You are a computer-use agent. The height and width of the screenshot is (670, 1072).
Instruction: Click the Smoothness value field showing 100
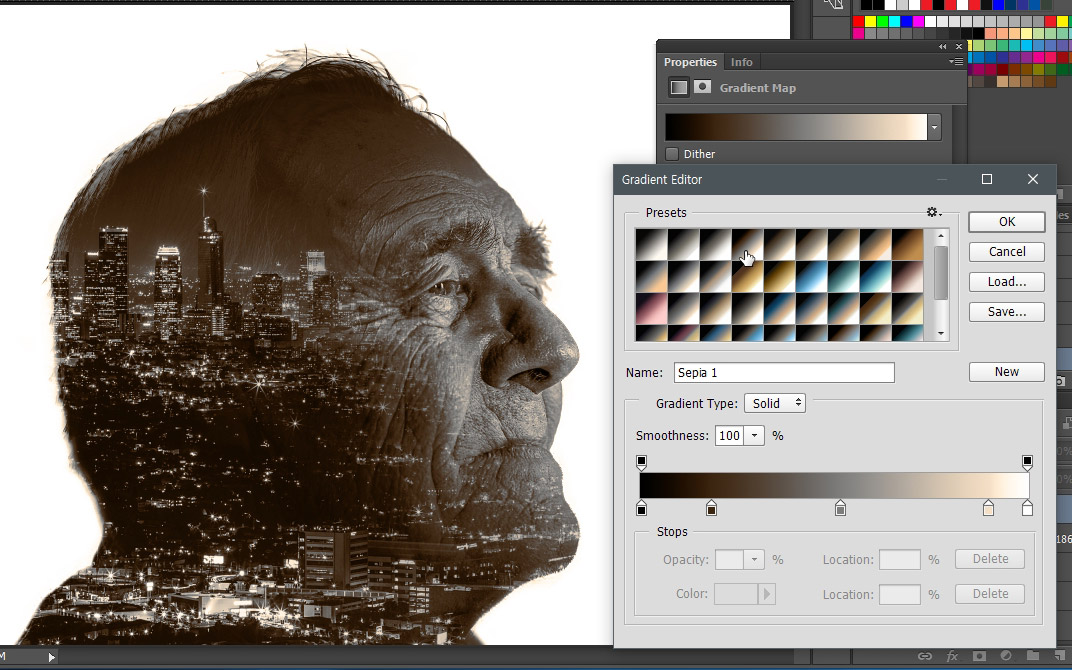(729, 436)
